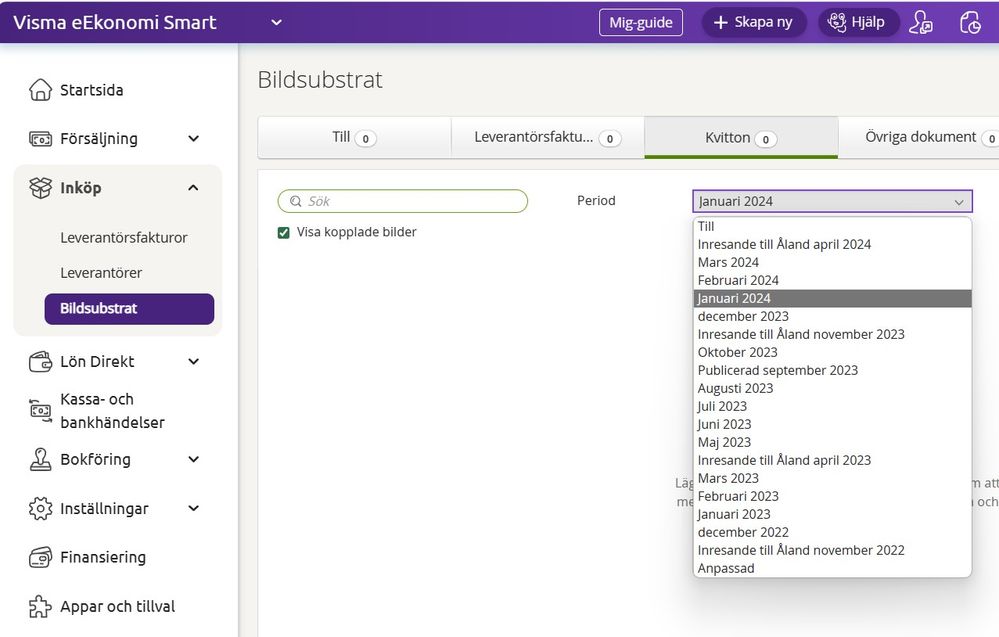Open the user account icon in header

921,22
